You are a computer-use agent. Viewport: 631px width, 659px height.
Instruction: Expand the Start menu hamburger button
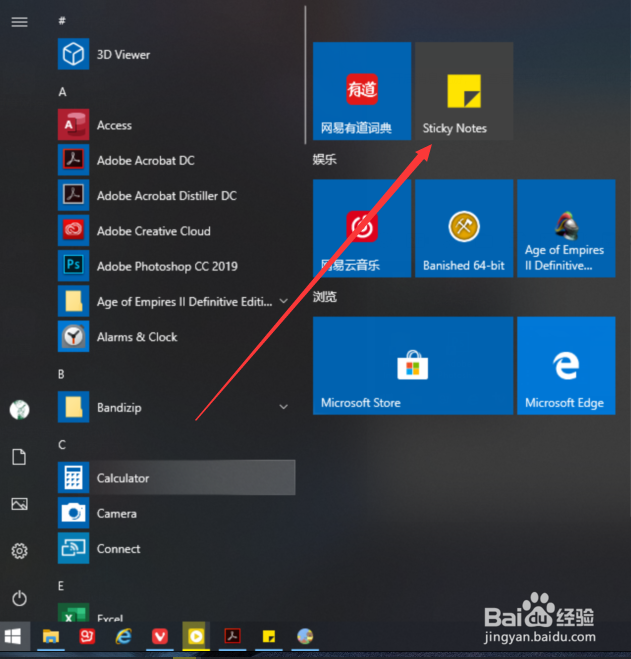(x=19, y=22)
